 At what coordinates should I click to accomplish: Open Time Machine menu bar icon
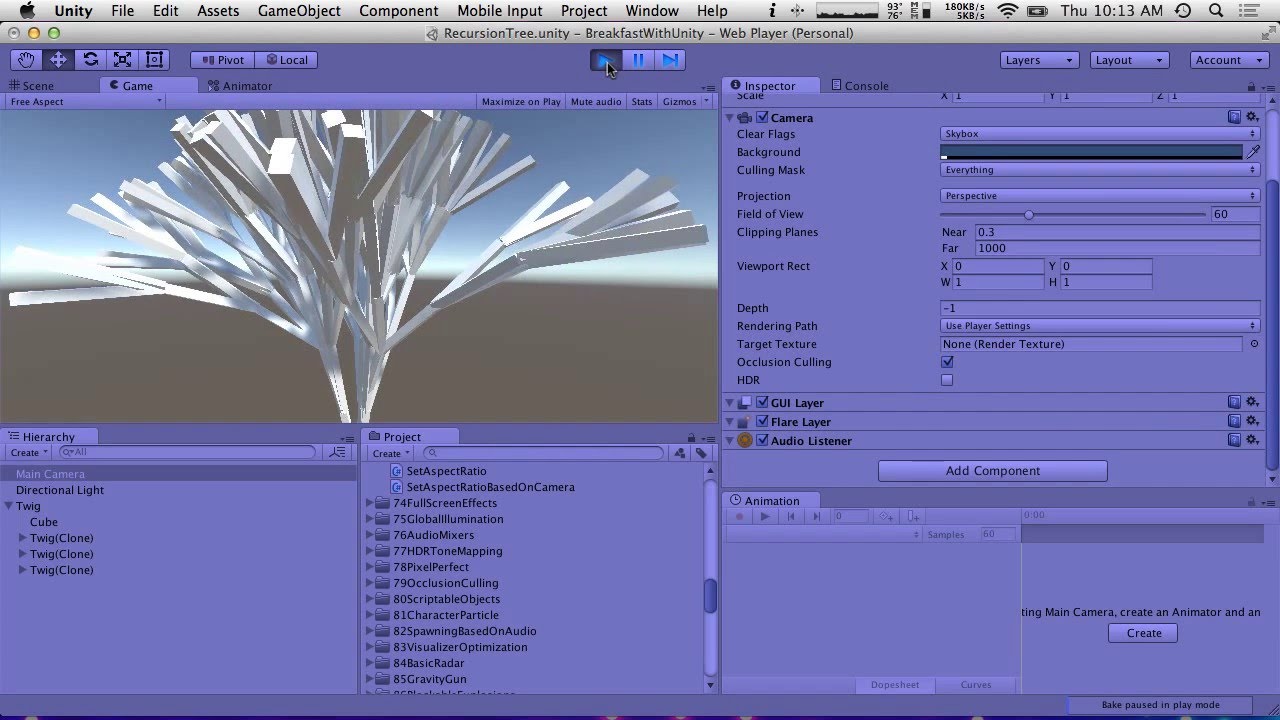pos(1183,11)
